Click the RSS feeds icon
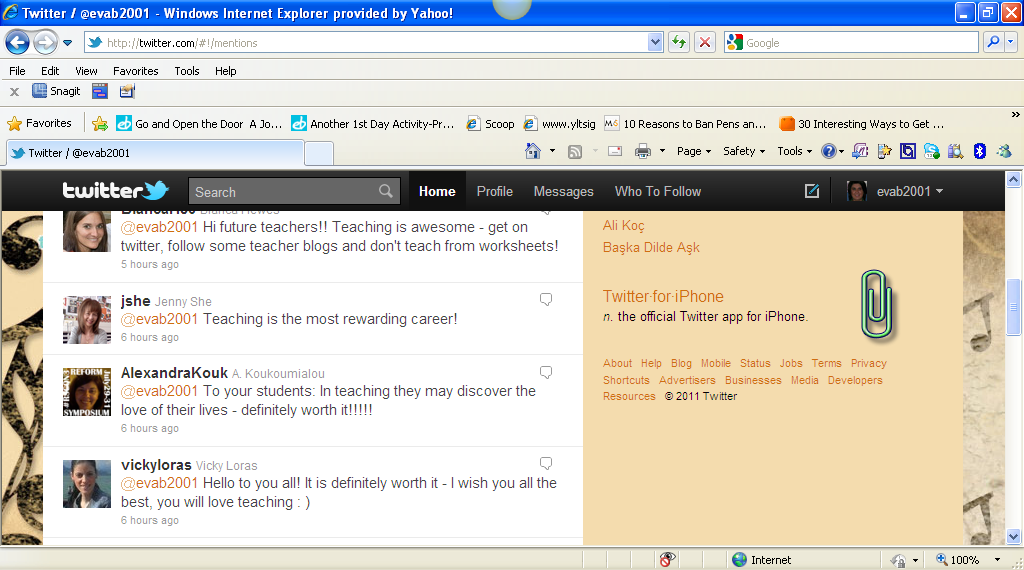The image size is (1024, 570). click(575, 151)
